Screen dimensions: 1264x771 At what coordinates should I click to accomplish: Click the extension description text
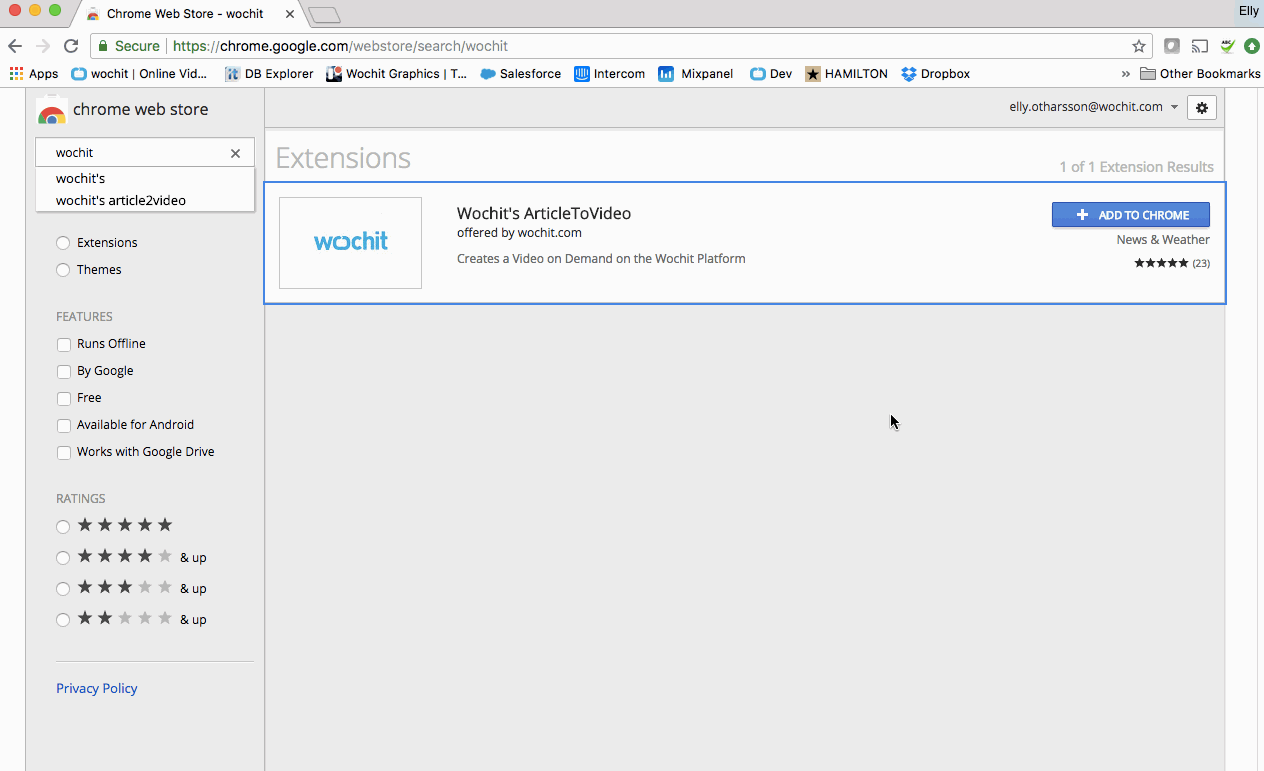601,259
